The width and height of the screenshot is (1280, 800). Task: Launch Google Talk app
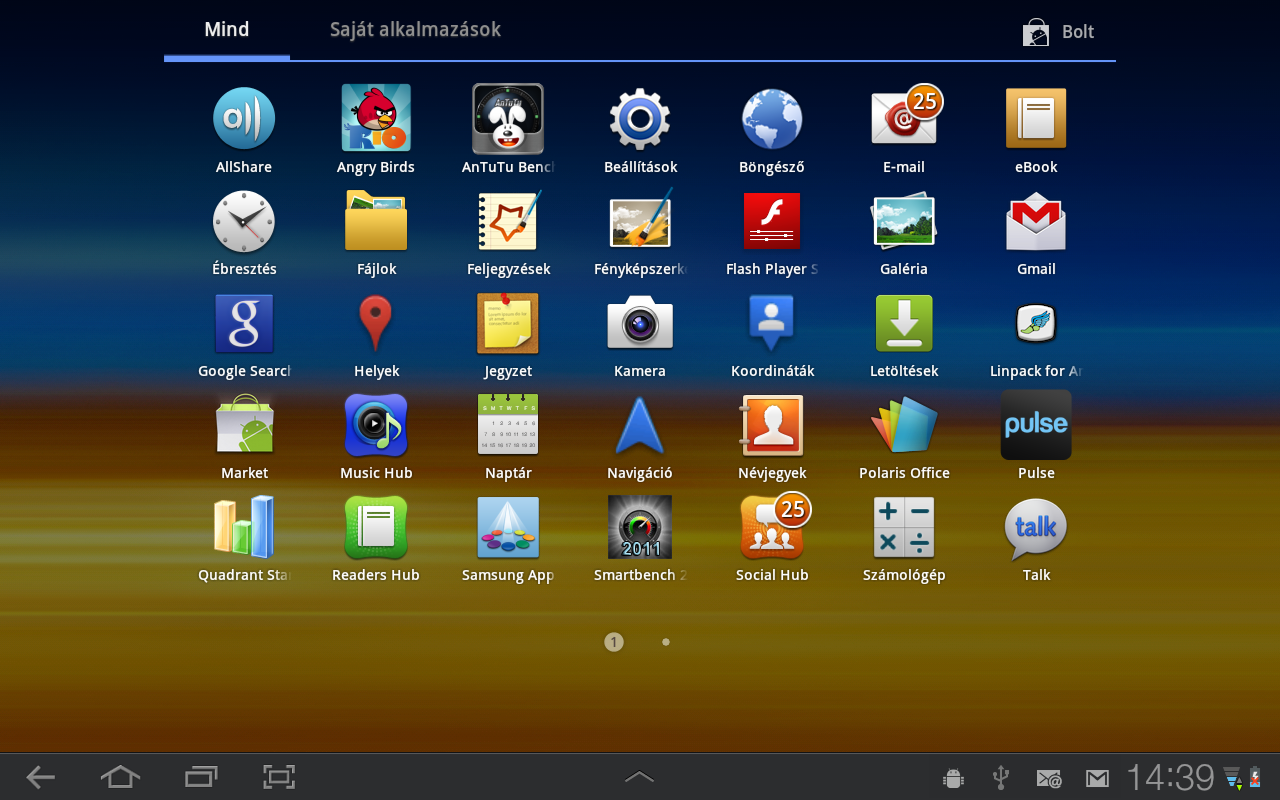click(x=1036, y=527)
